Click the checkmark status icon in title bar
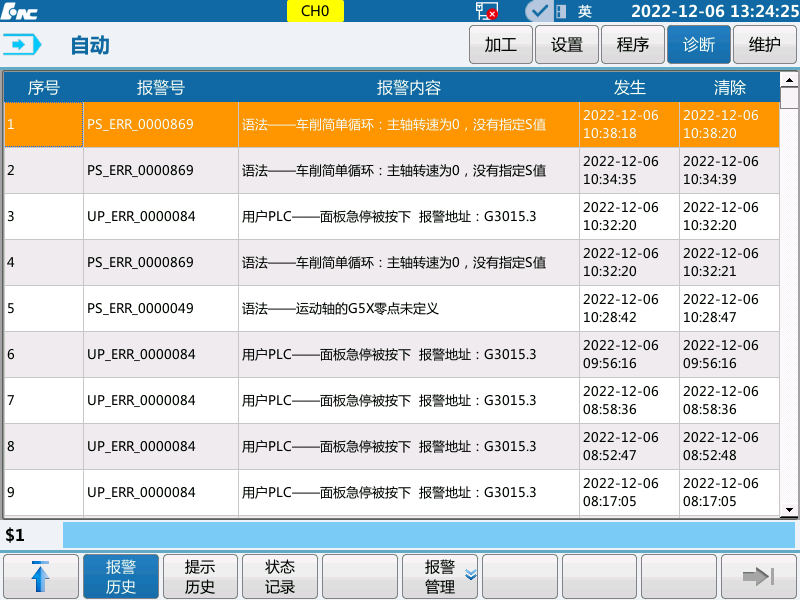This screenshot has width=800, height=600. pyautogui.click(x=538, y=10)
